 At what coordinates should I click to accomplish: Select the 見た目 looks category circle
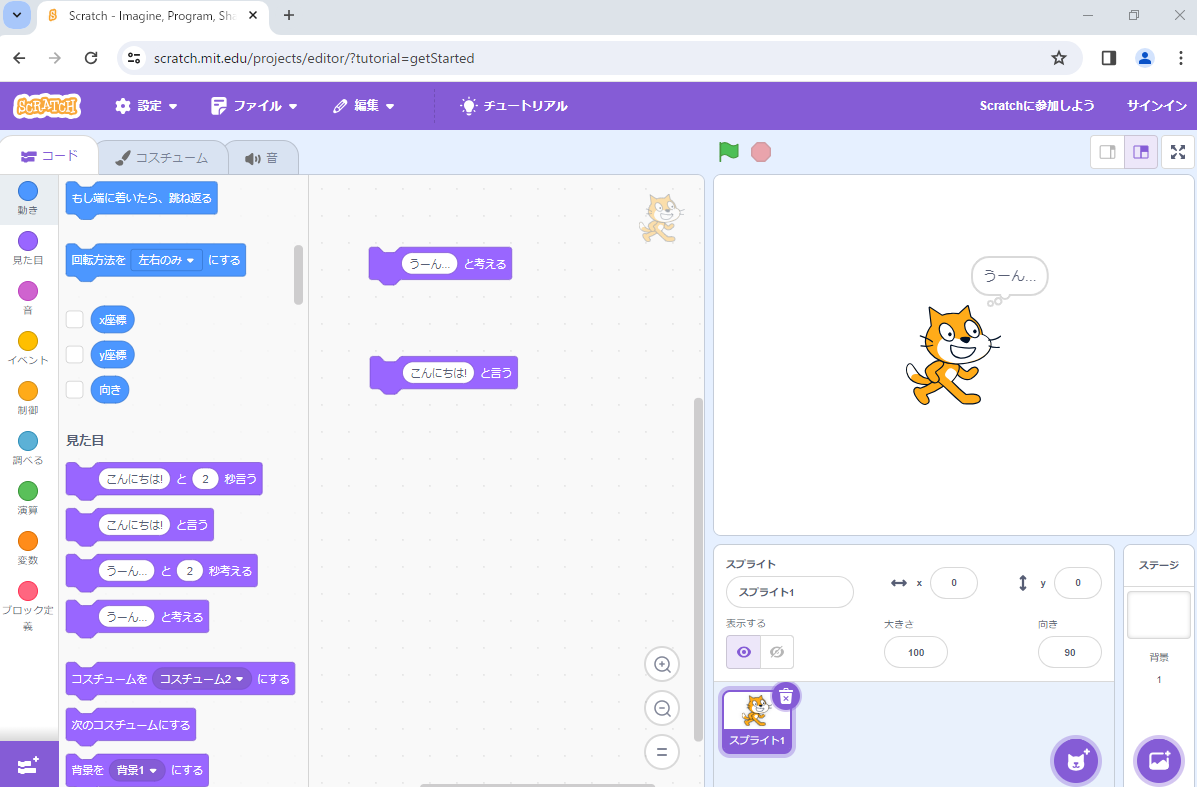click(x=28, y=241)
